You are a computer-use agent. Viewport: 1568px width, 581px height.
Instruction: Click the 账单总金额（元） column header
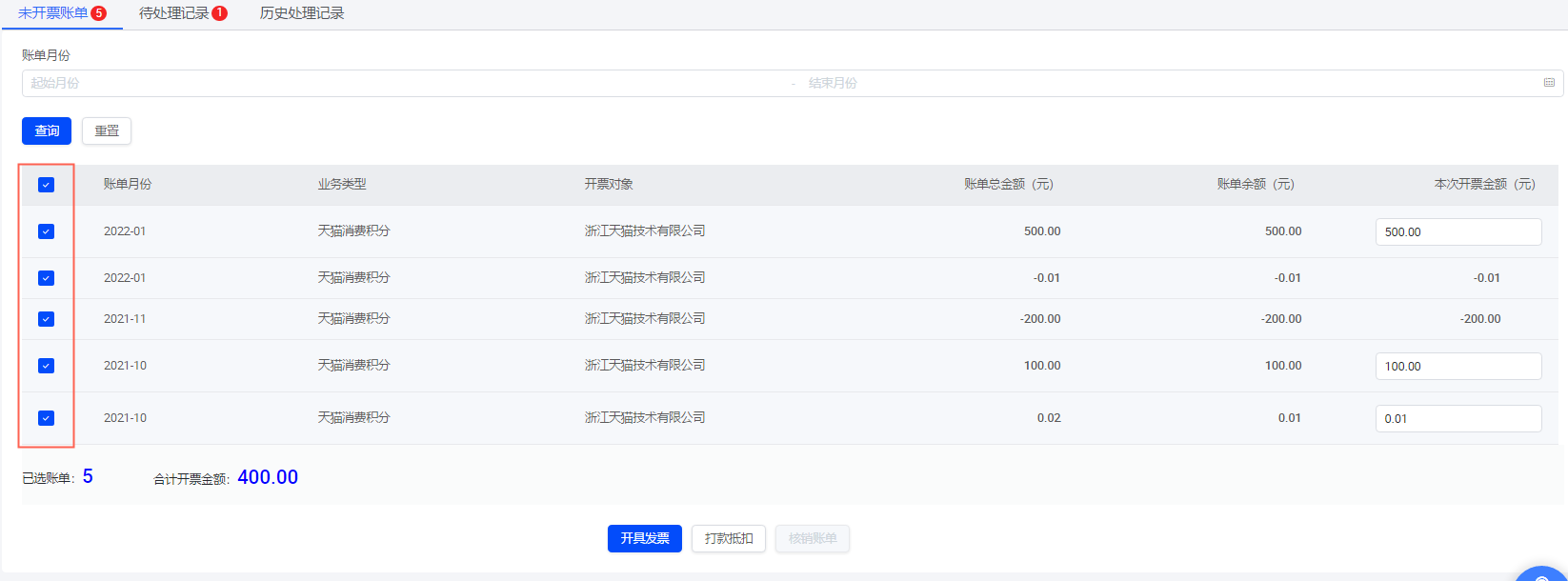[1009, 184]
